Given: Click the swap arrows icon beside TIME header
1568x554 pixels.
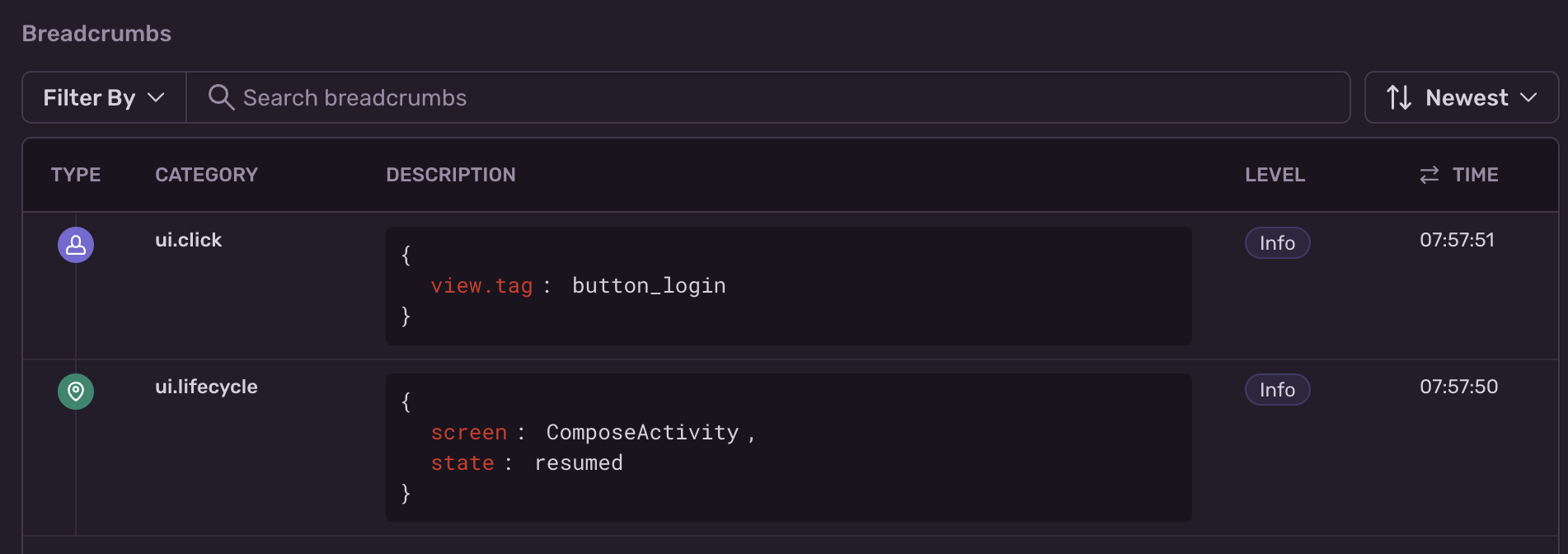Looking at the screenshot, I should coord(1429,174).
